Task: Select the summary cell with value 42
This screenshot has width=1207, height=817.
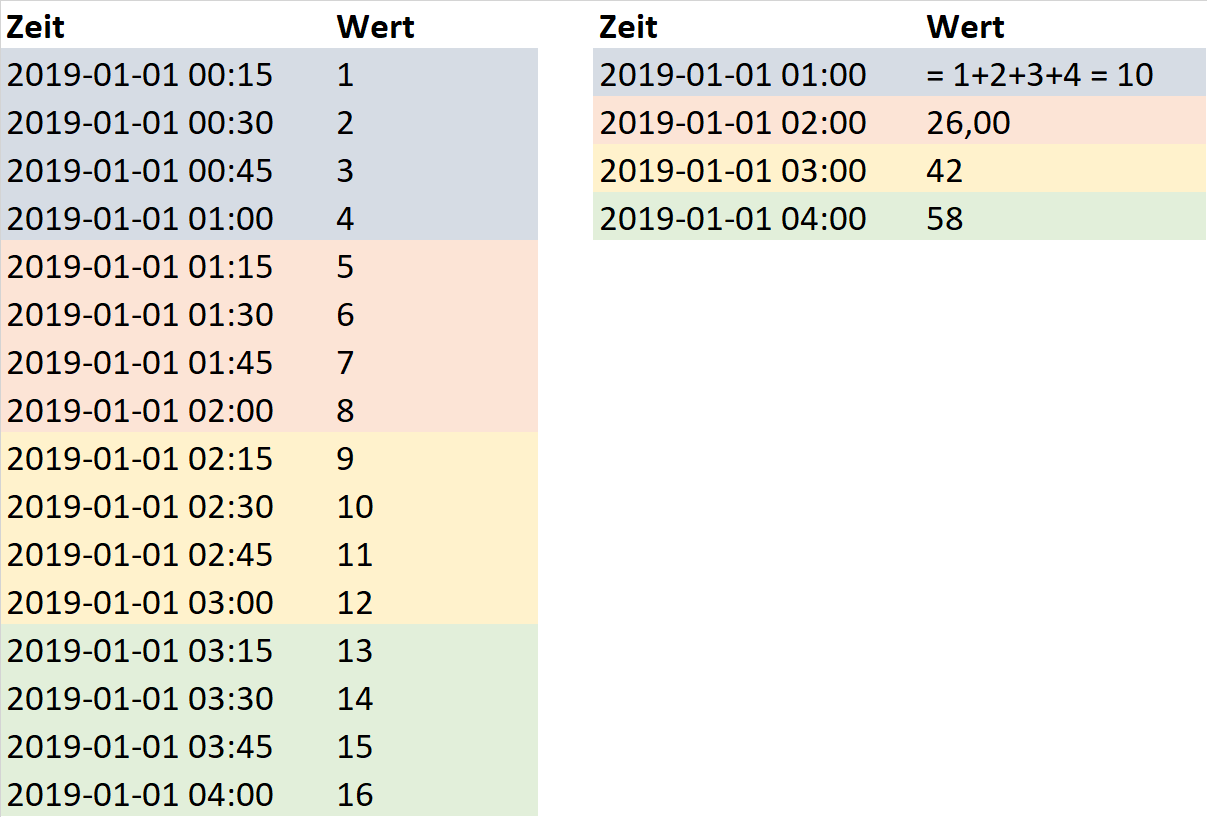Action: click(x=945, y=171)
